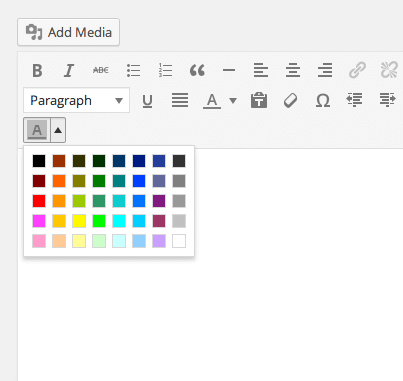The width and height of the screenshot is (403, 381).
Task: Insert a blockquote
Action: (197, 70)
